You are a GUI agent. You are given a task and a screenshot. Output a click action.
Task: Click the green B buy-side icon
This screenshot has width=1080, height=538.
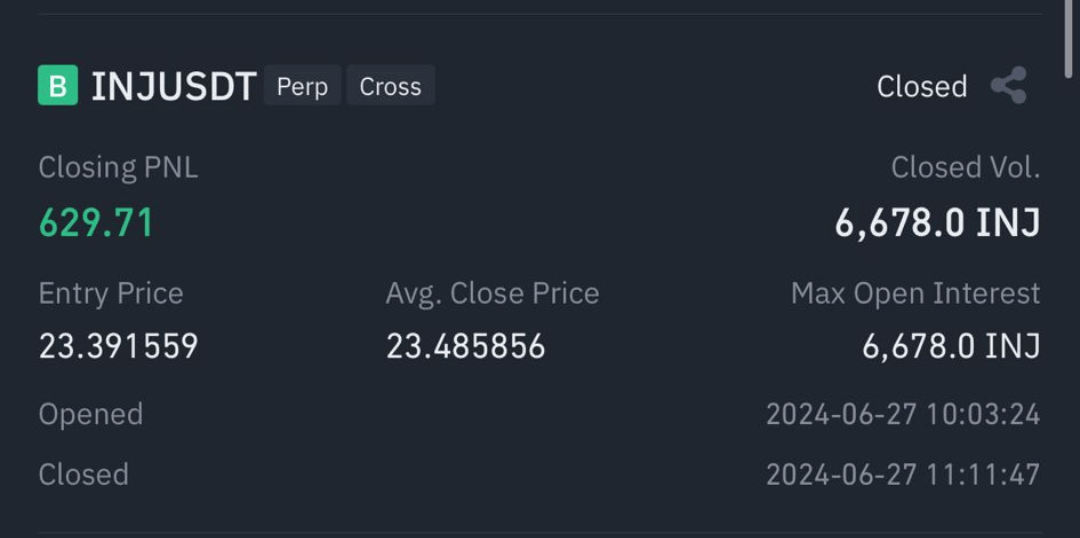pos(58,85)
